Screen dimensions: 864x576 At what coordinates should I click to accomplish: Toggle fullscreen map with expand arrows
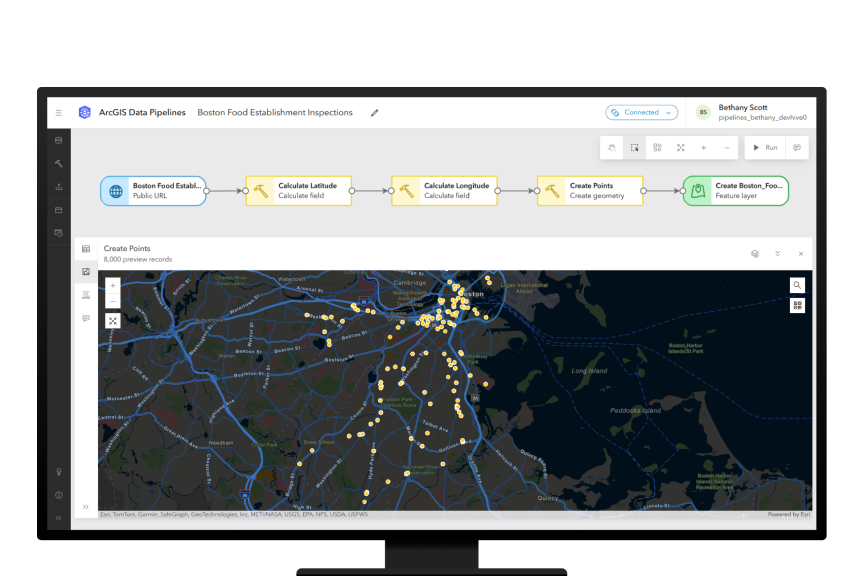112,321
